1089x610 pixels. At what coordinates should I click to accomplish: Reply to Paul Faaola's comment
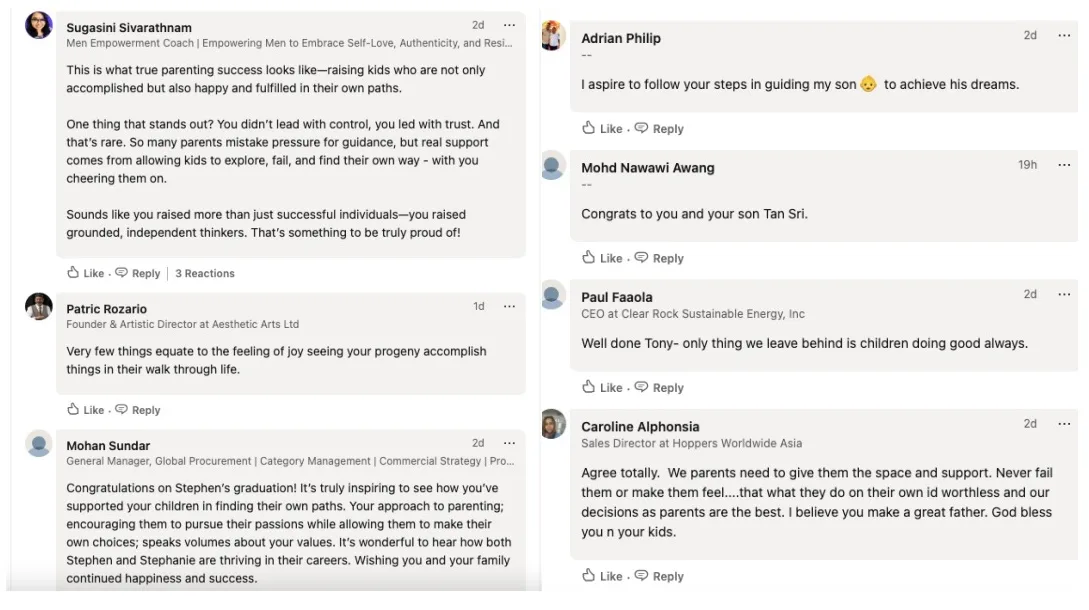point(659,388)
